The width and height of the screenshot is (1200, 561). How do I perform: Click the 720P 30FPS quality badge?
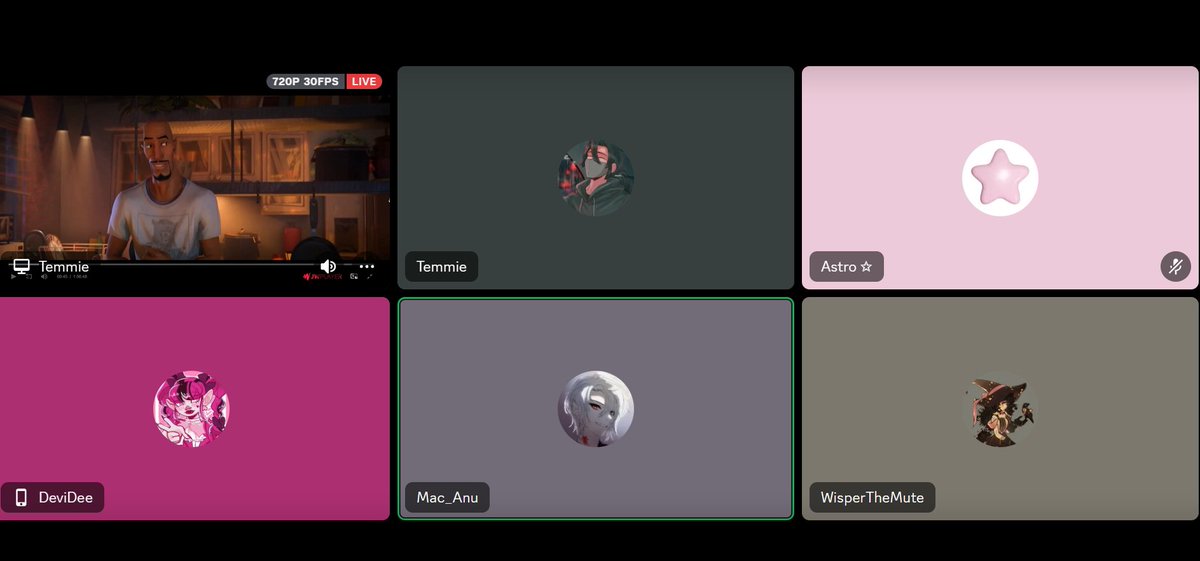click(x=305, y=81)
